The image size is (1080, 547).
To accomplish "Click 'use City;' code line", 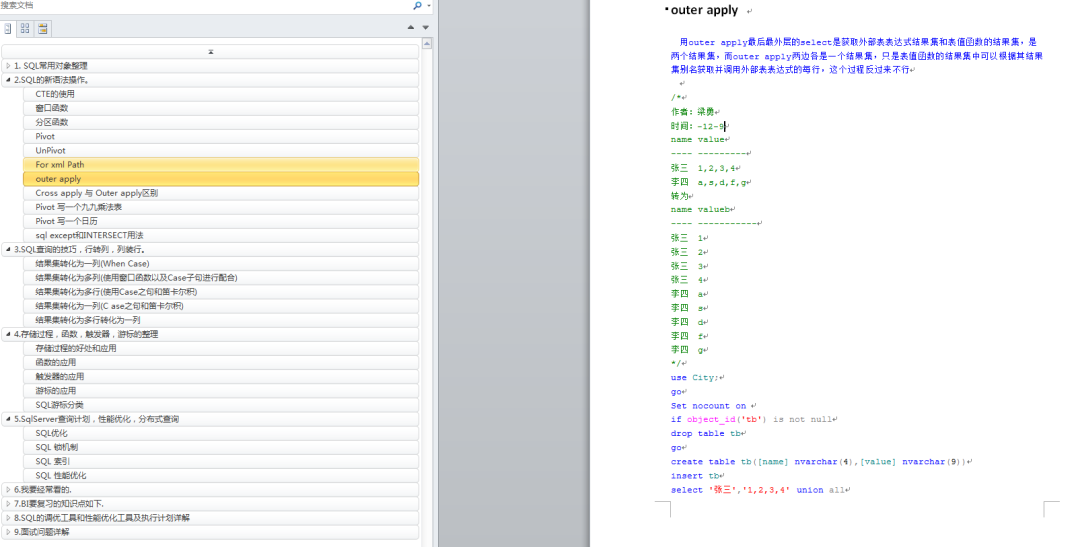I will [x=694, y=378].
